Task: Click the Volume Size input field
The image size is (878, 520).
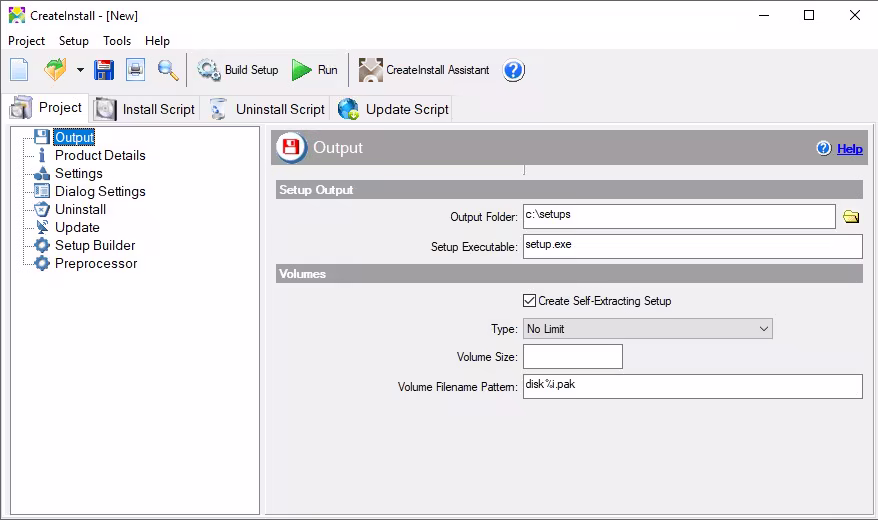Action: pyautogui.click(x=573, y=357)
